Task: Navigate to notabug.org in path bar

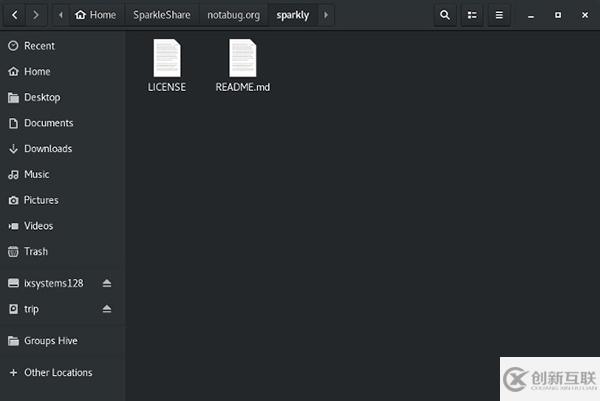Action: click(233, 15)
